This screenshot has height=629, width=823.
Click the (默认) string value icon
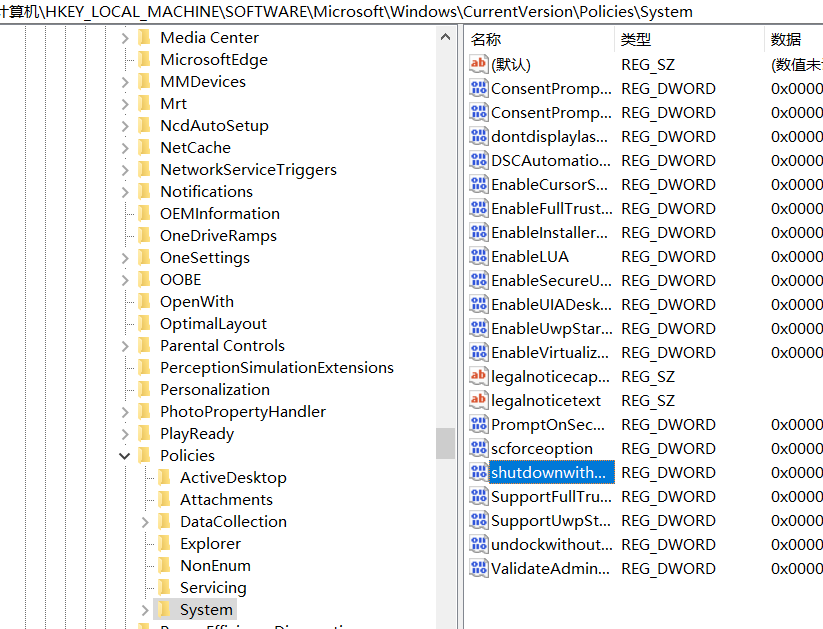[479, 64]
